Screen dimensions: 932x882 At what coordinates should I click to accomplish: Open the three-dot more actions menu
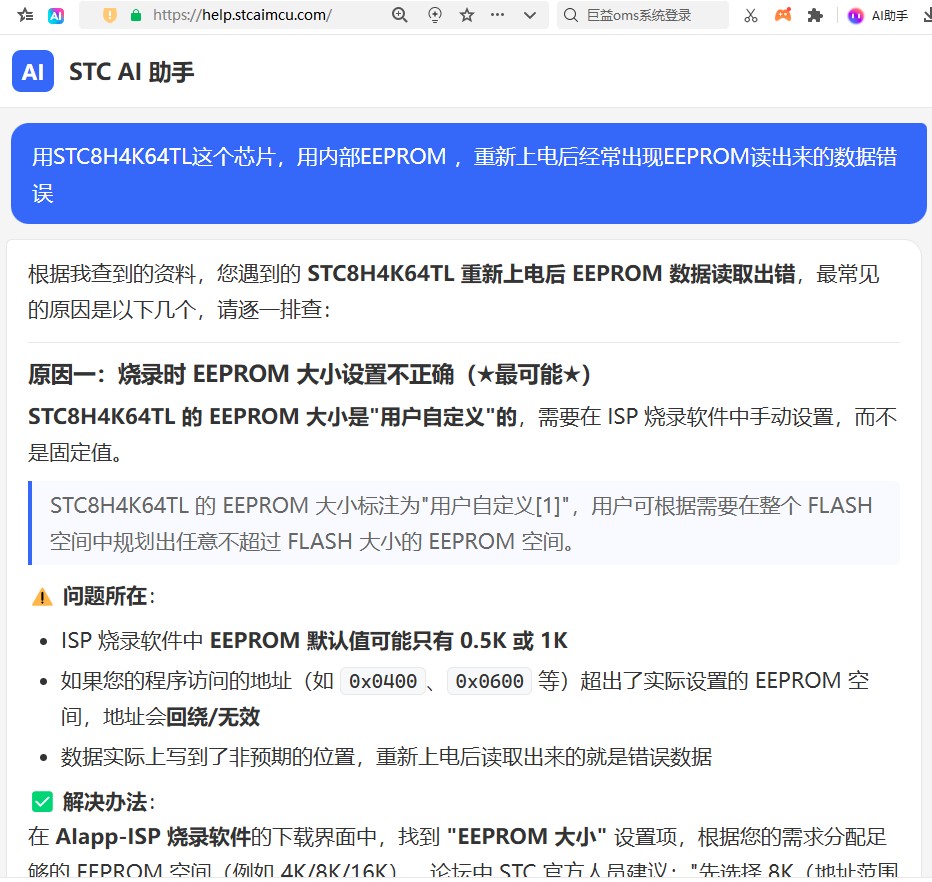pyautogui.click(x=498, y=15)
